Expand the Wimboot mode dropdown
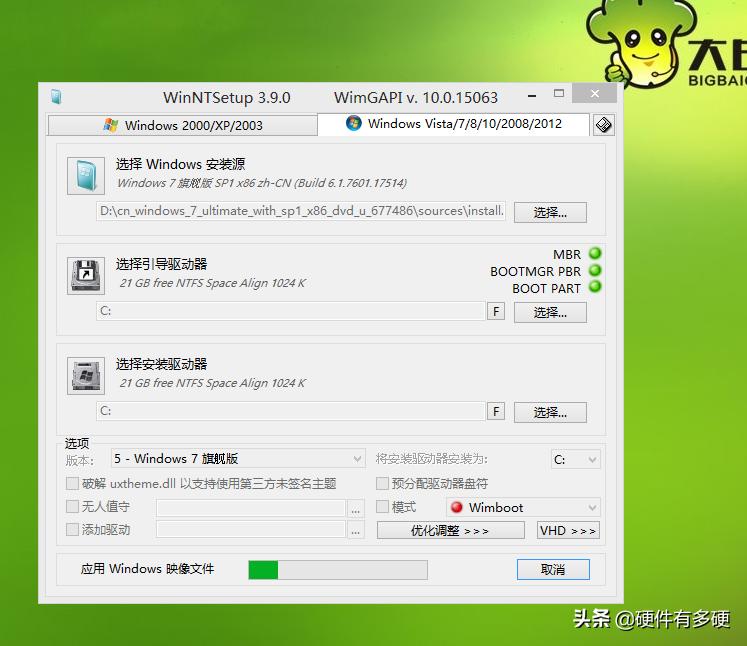Viewport: 747px width, 646px height. click(523, 507)
